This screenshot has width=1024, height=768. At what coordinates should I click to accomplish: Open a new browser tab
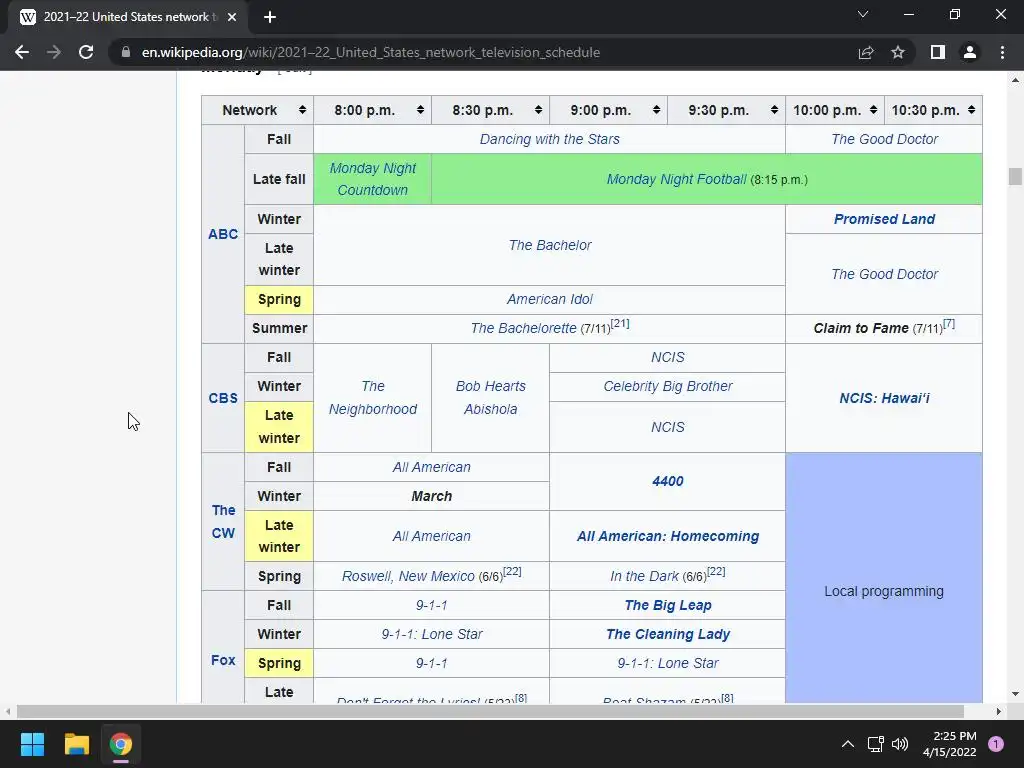pyautogui.click(x=270, y=17)
